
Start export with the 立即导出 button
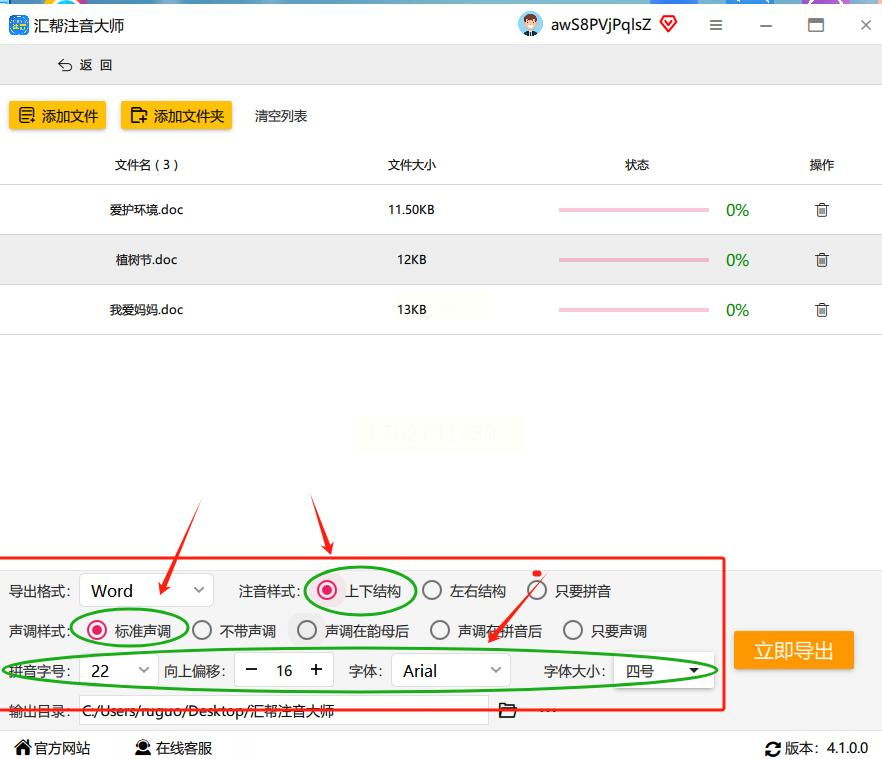793,650
